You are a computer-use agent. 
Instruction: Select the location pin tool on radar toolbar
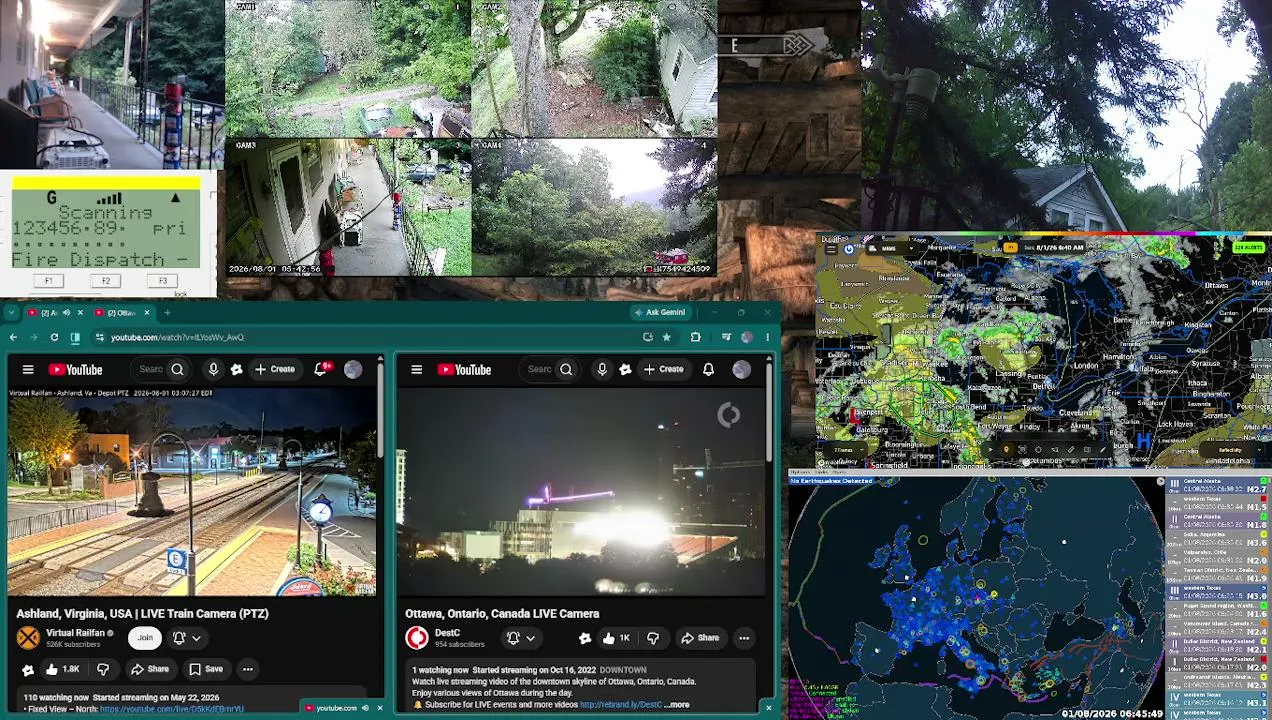(x=1006, y=450)
